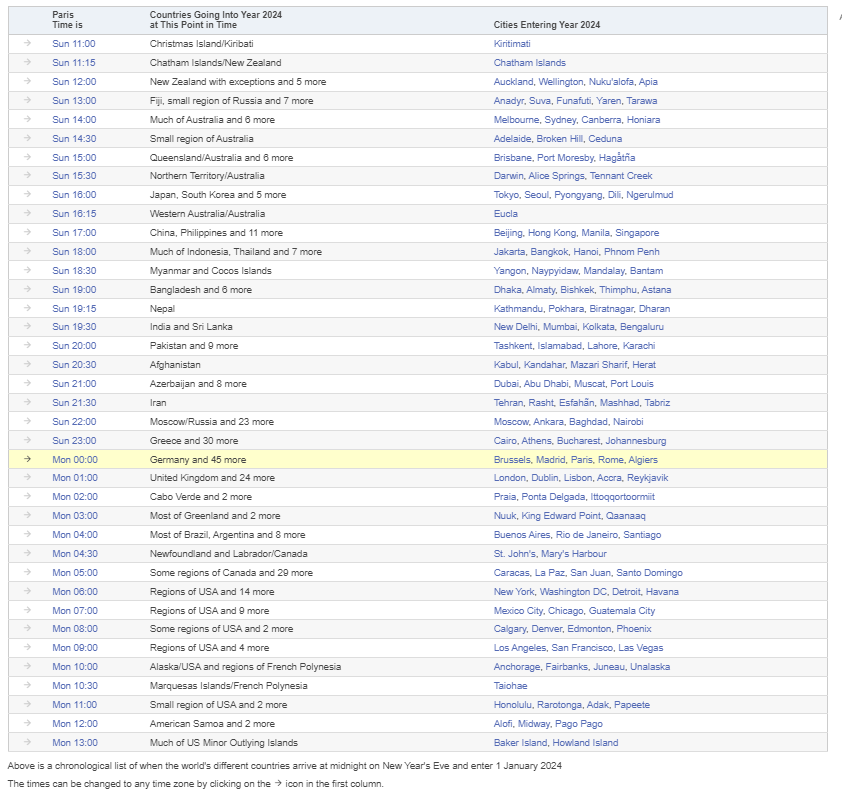The image size is (842, 796).
Task: Follow the Eucla city link
Action: click(506, 213)
